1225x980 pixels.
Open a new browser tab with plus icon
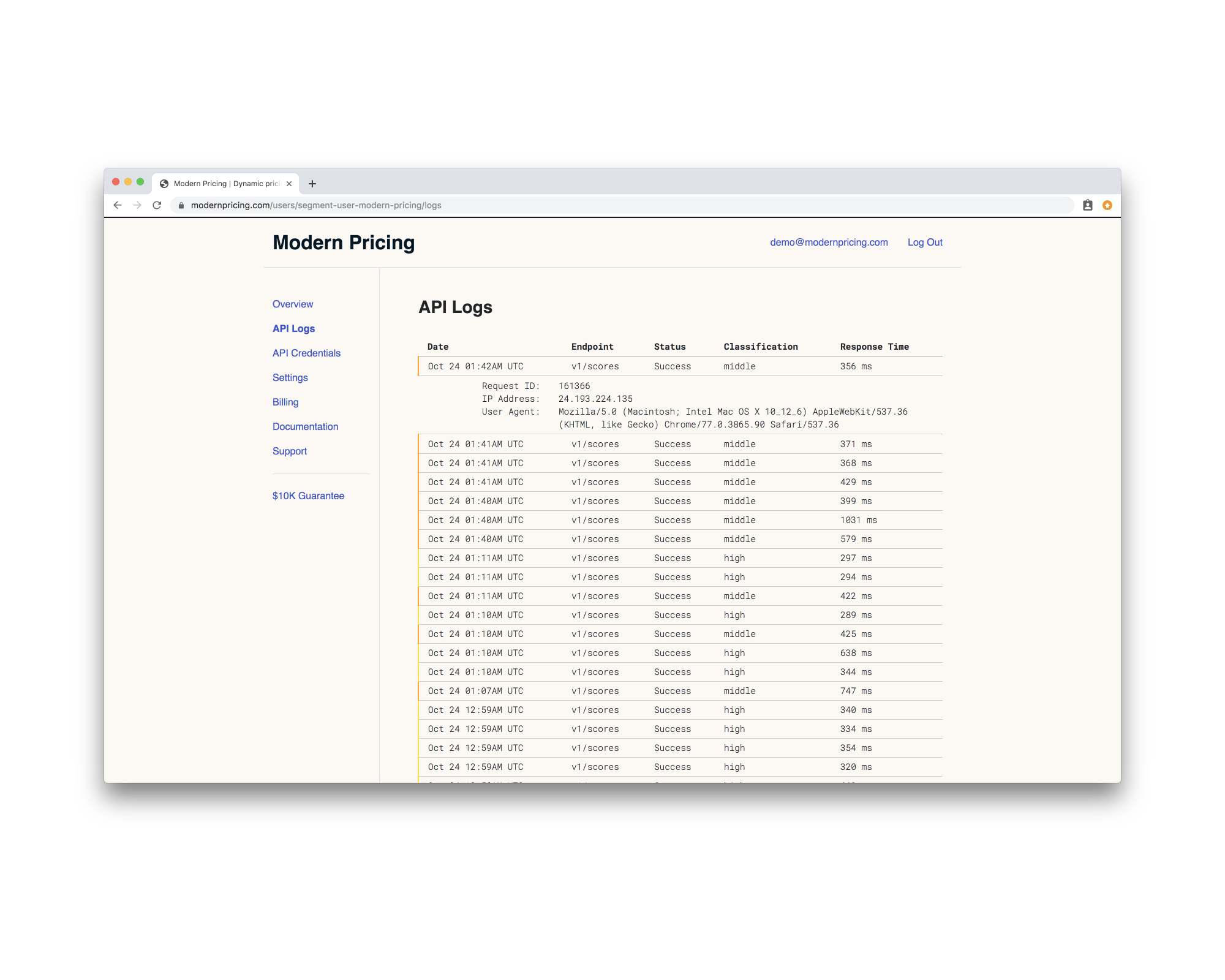pos(312,184)
